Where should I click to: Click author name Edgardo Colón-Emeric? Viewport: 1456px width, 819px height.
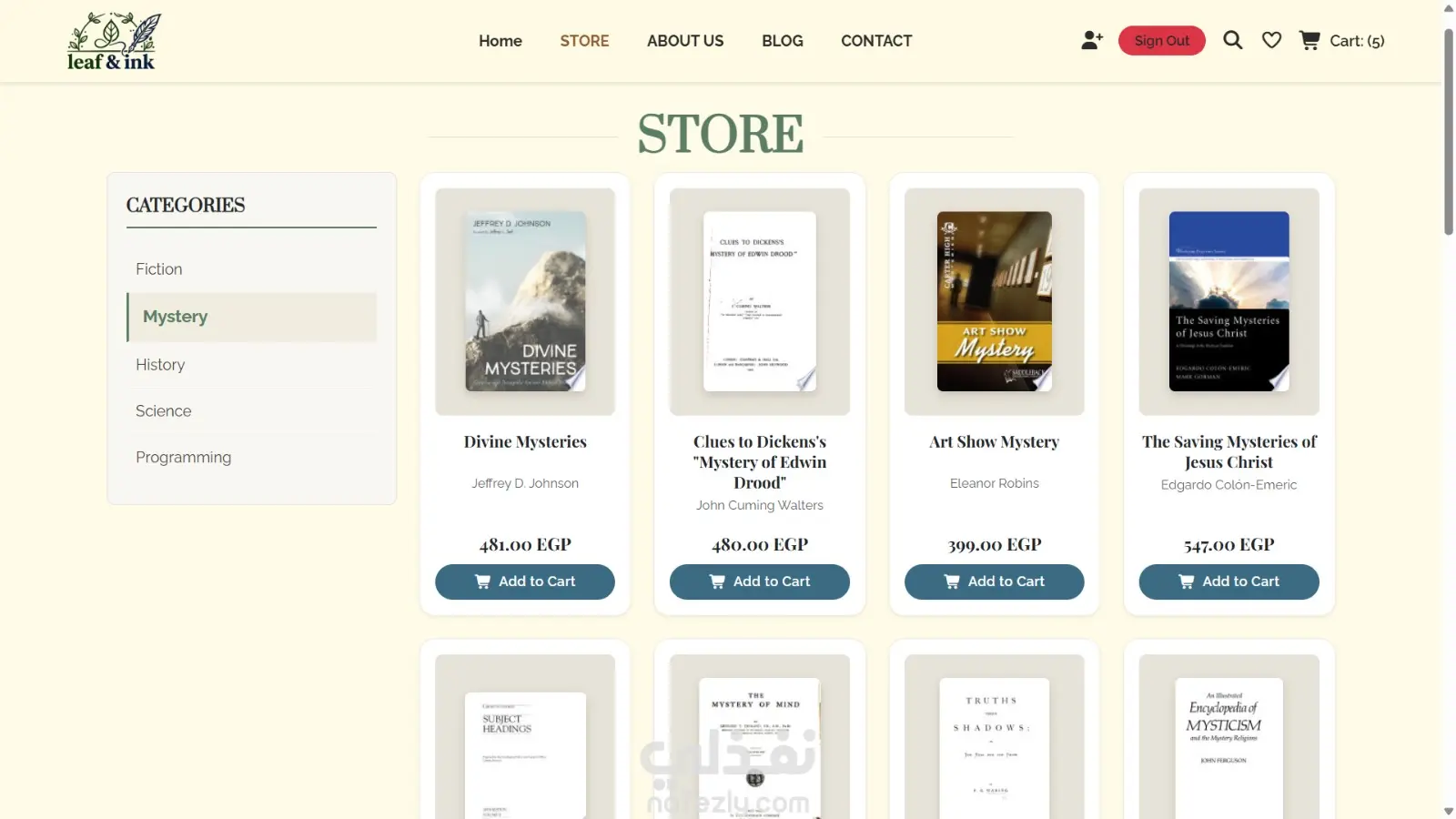click(1229, 485)
